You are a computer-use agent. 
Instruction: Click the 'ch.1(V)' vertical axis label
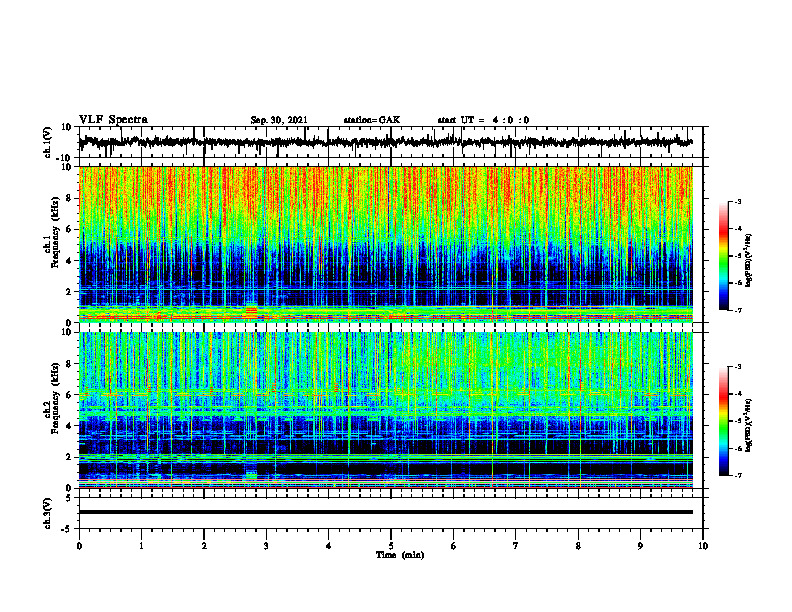point(48,142)
